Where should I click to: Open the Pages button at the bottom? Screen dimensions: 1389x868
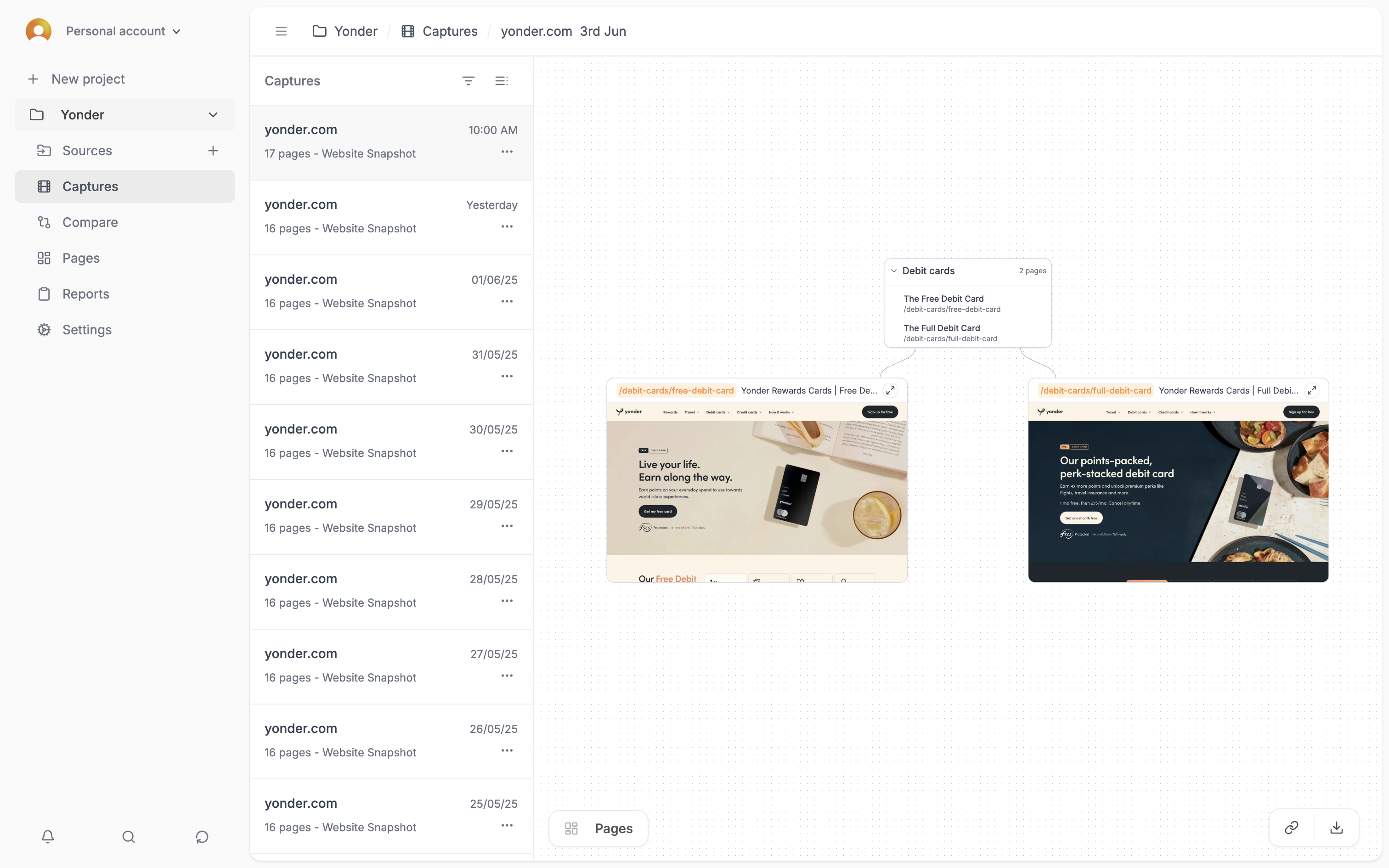(598, 828)
